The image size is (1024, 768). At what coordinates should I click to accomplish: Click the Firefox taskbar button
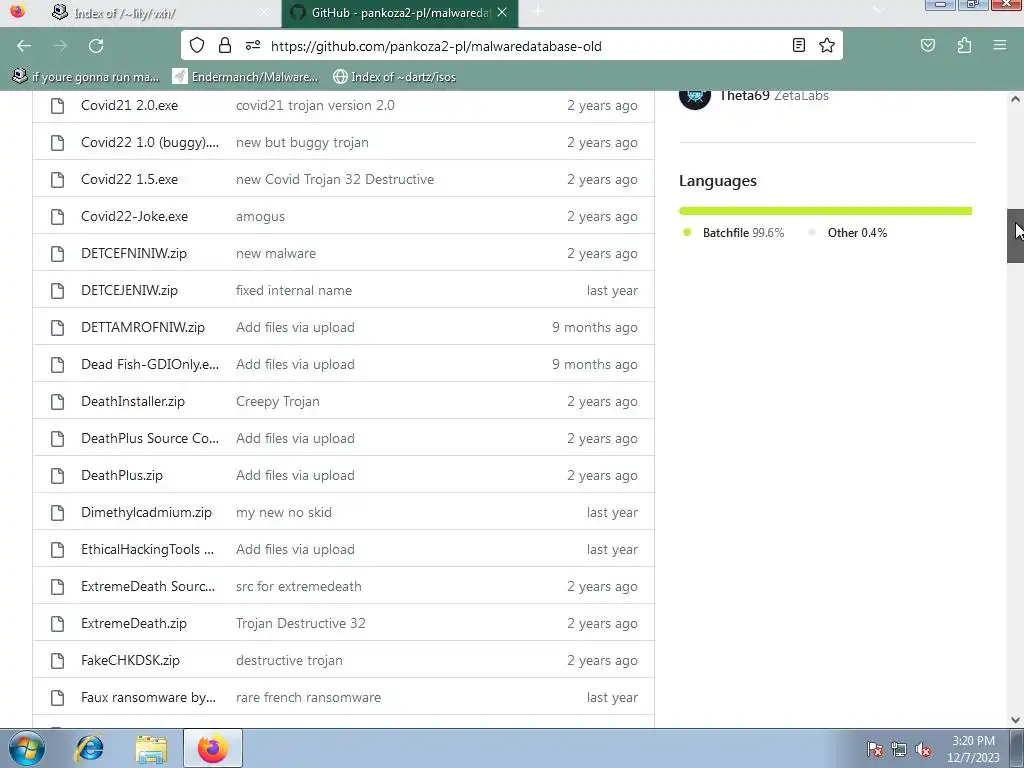point(213,748)
